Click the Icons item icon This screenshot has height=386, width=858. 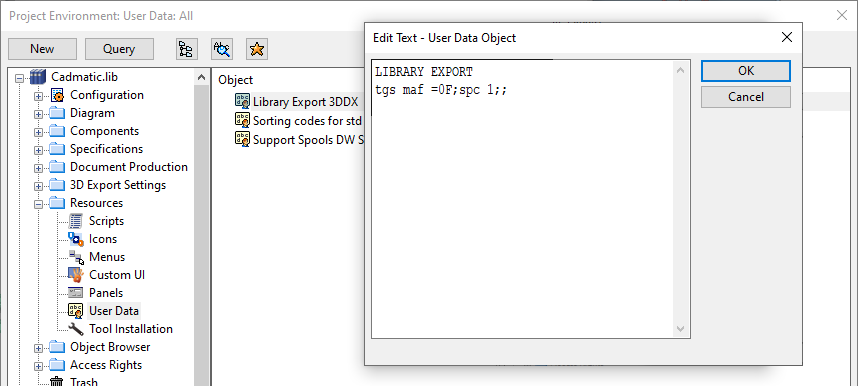pos(76,239)
